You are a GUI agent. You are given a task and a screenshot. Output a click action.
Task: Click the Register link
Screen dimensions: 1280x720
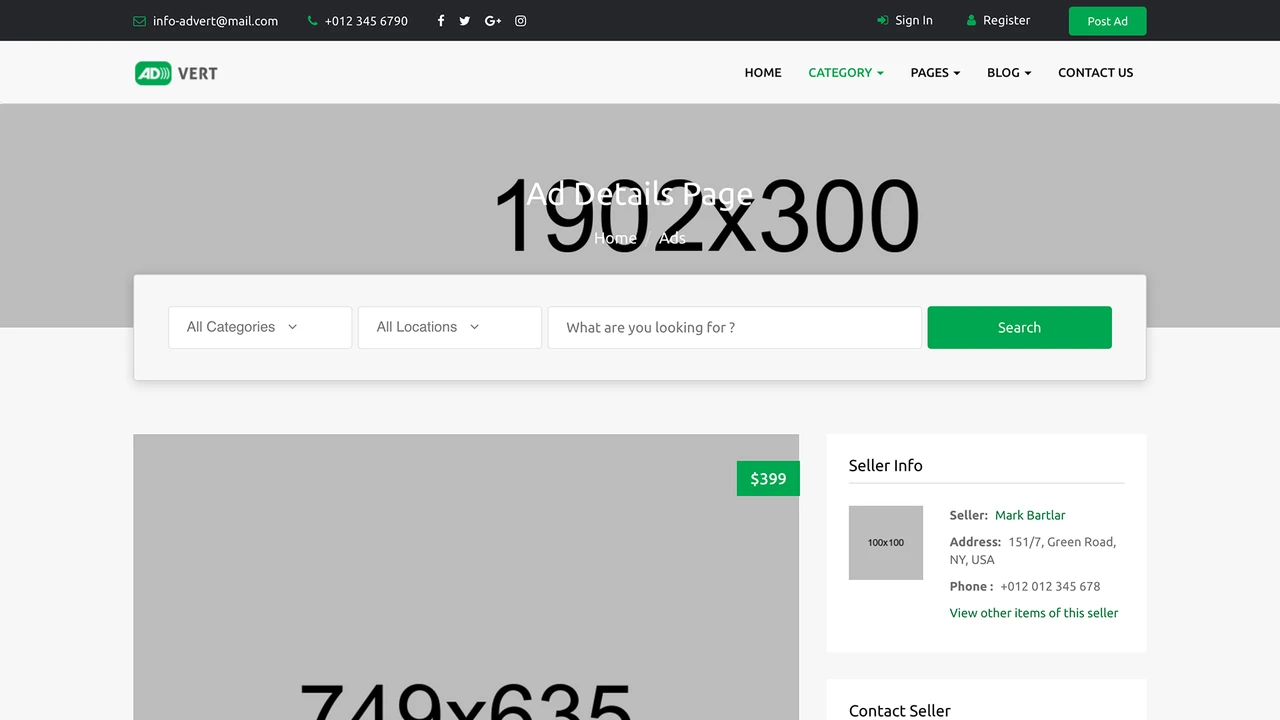pos(1006,20)
